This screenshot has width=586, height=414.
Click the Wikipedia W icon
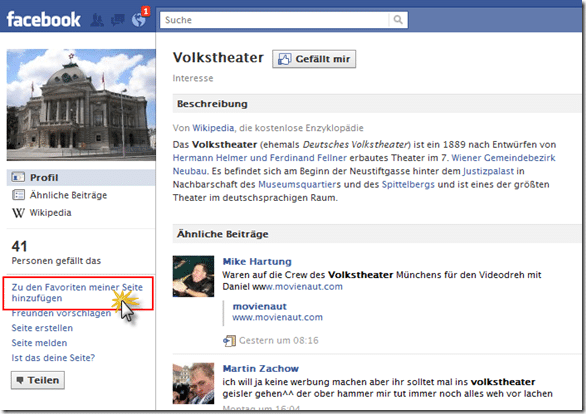point(18,213)
